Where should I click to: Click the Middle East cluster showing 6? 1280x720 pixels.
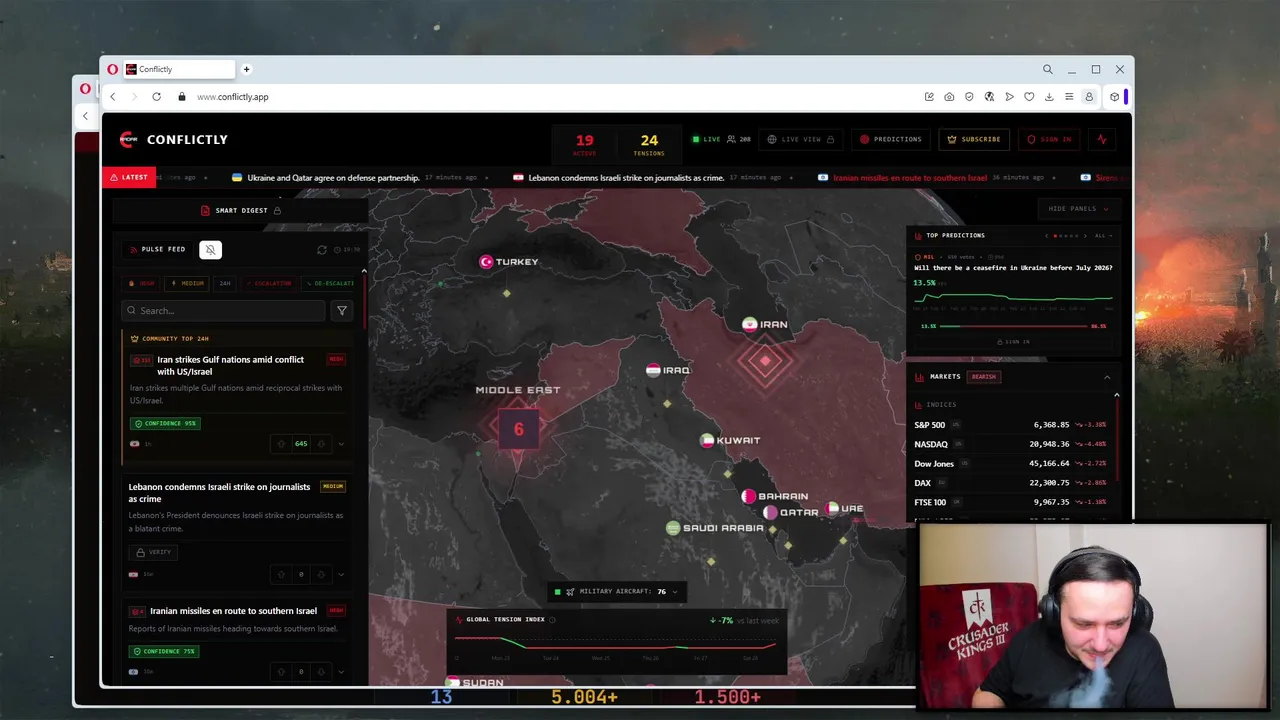pyautogui.click(x=518, y=429)
